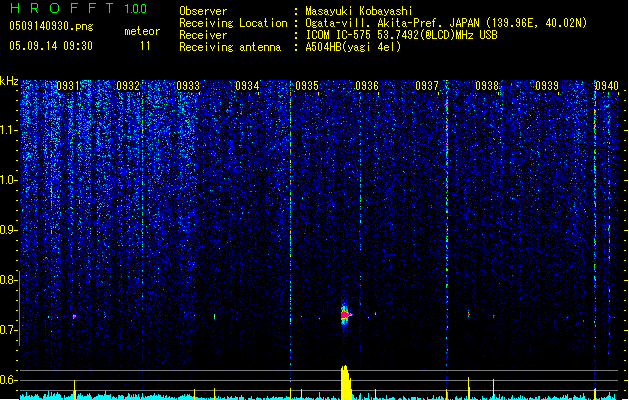This screenshot has width=629, height=400.
Task: Click the 'Receiver' field label
Action: (x=203, y=35)
